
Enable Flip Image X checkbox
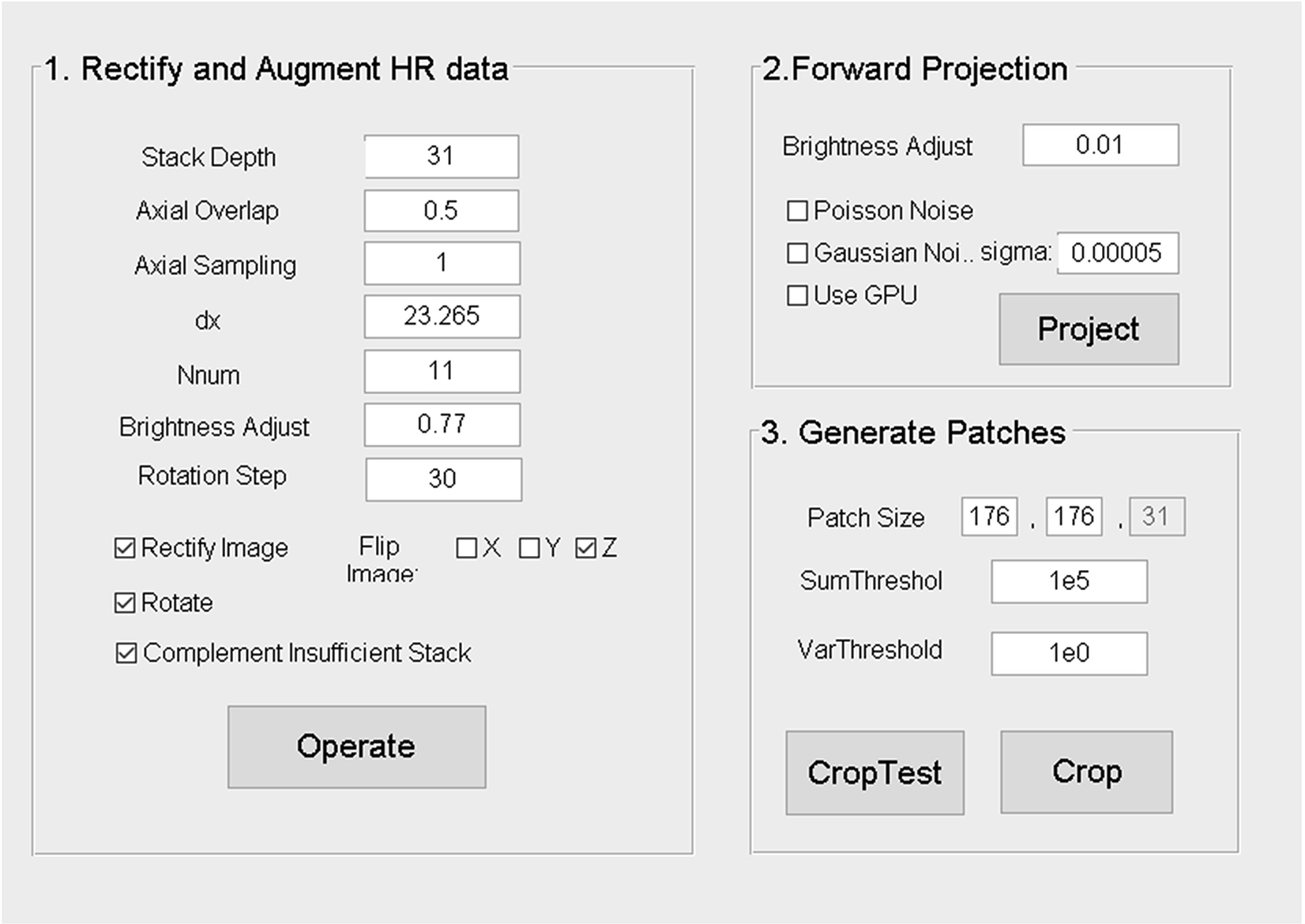pos(467,548)
